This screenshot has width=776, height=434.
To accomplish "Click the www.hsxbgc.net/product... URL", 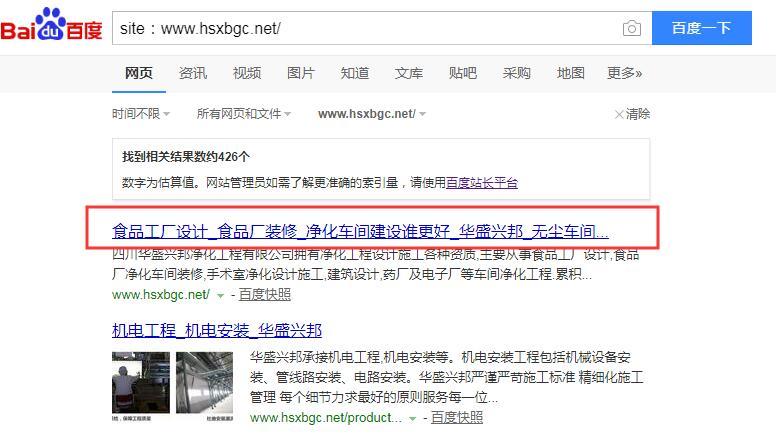I will [326, 418].
